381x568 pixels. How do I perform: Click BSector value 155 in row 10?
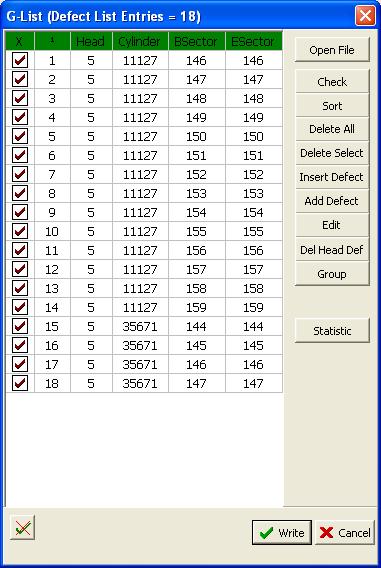tap(197, 231)
